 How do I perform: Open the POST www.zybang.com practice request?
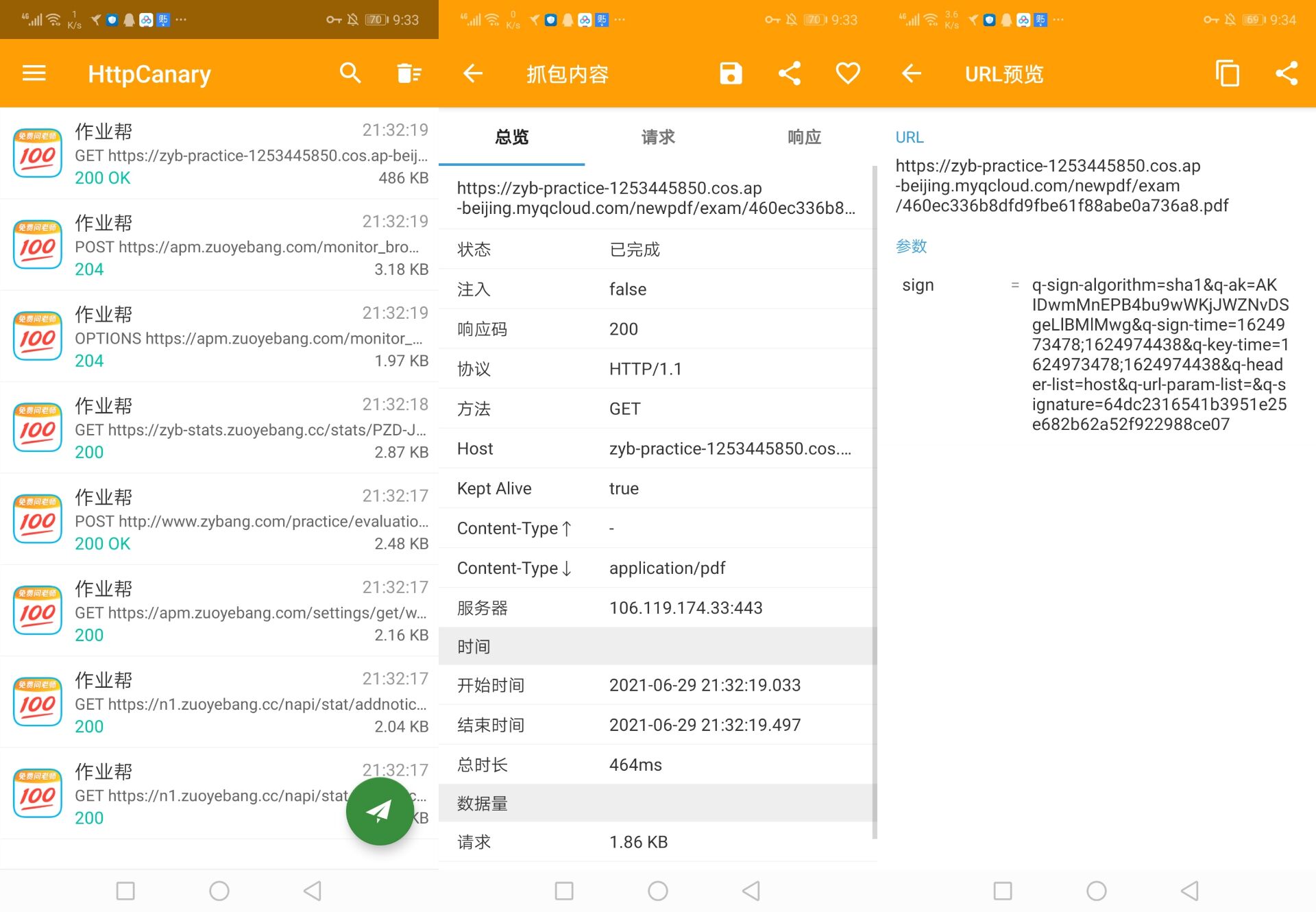pyautogui.click(x=219, y=519)
